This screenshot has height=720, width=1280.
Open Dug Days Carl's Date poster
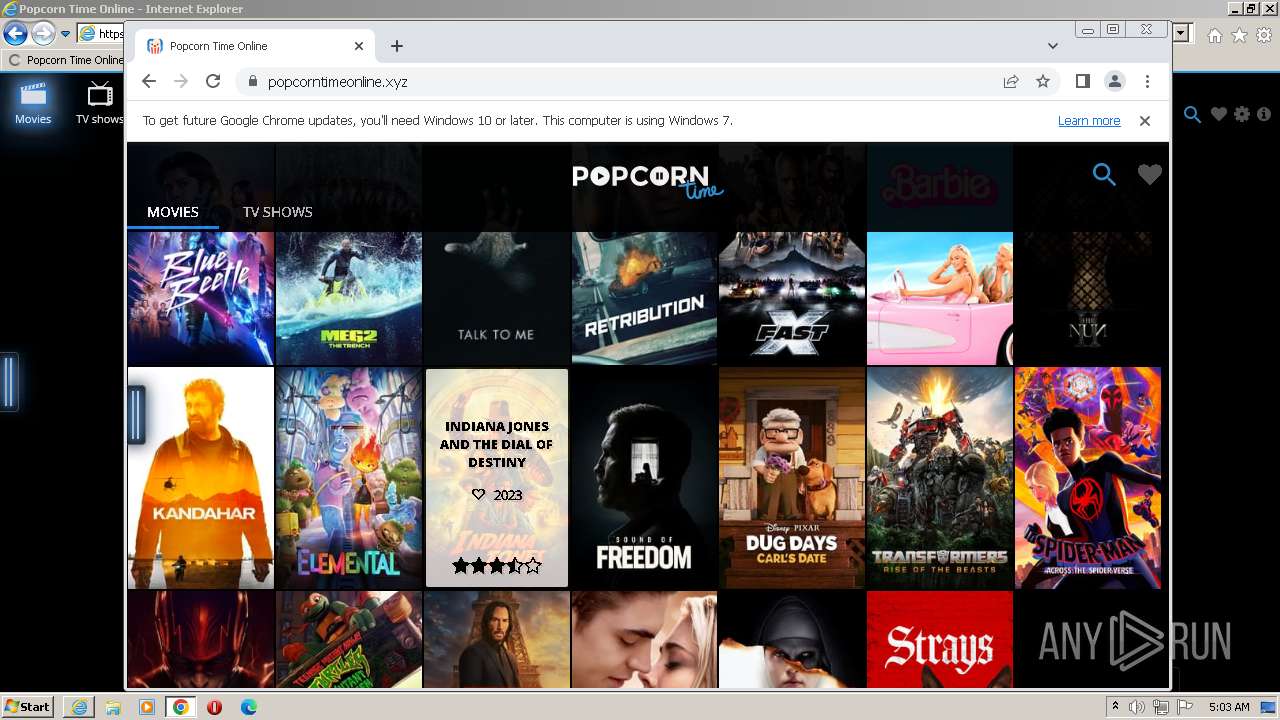tap(792, 478)
